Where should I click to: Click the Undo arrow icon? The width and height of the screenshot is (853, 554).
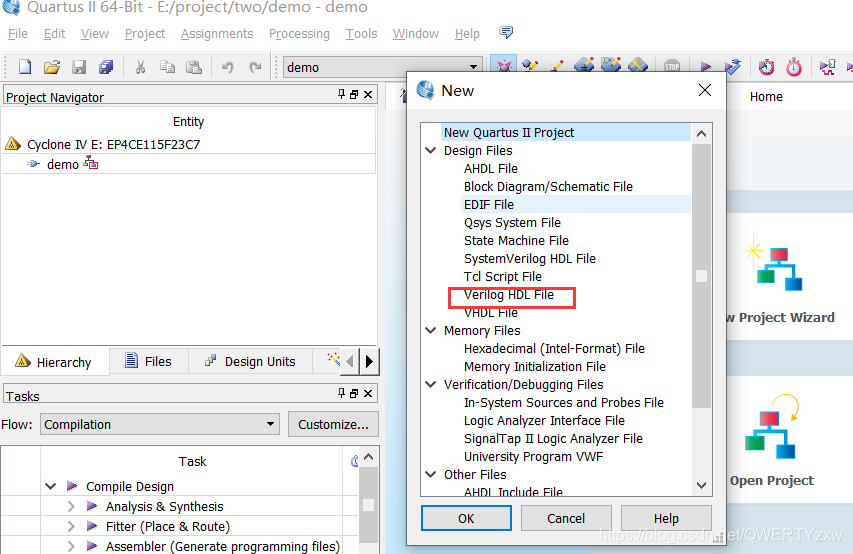227,67
